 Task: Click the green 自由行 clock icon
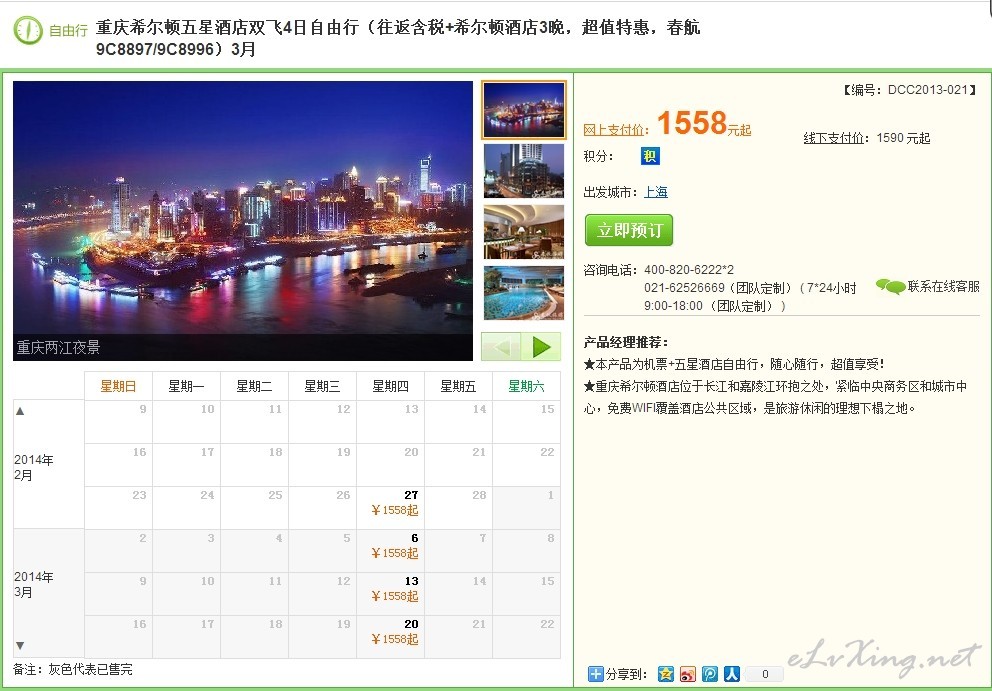click(x=28, y=30)
